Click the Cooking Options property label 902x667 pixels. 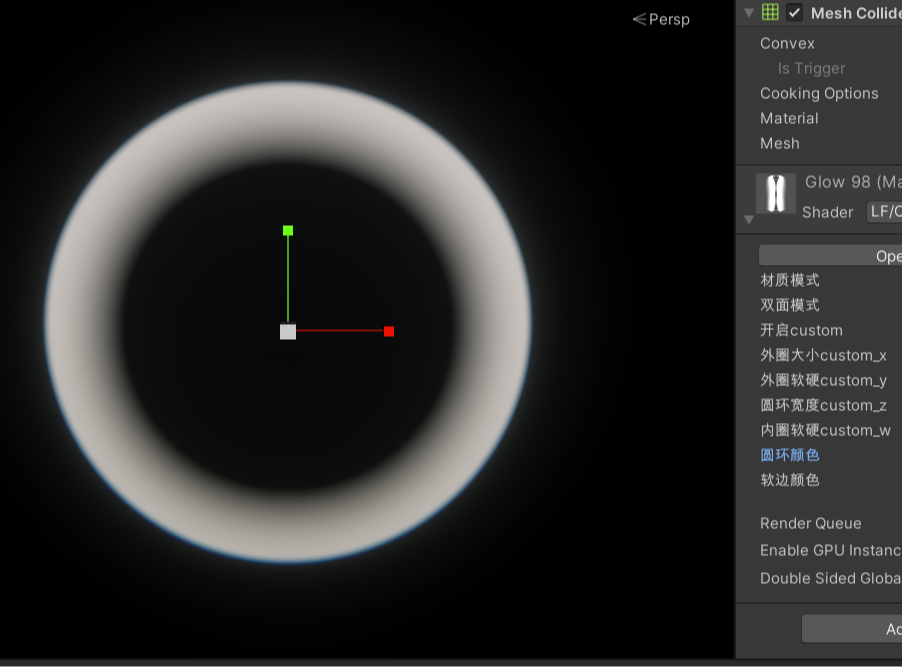(x=819, y=93)
